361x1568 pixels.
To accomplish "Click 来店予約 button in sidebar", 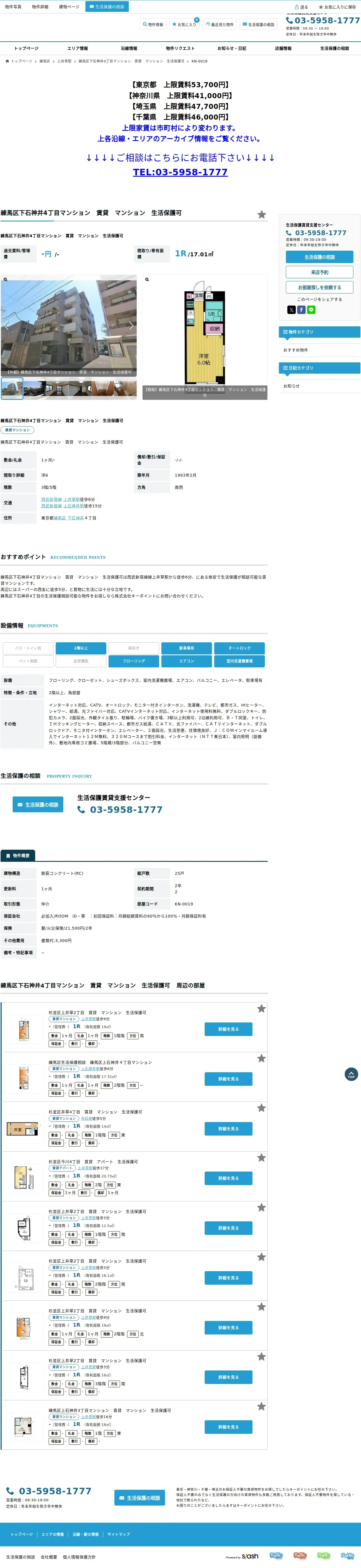I will click(320, 272).
